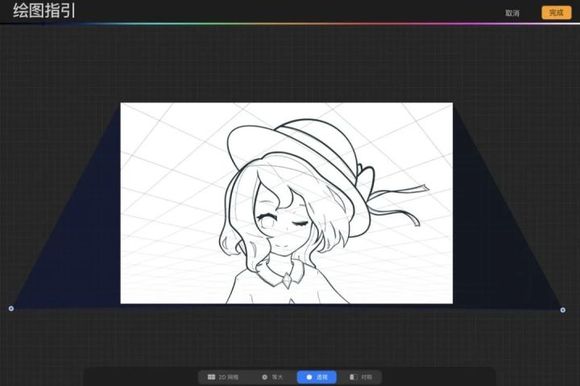Image resolution: width=580 pixels, height=386 pixels.
Task: Tap dark area left of canvas
Action: (74, 240)
